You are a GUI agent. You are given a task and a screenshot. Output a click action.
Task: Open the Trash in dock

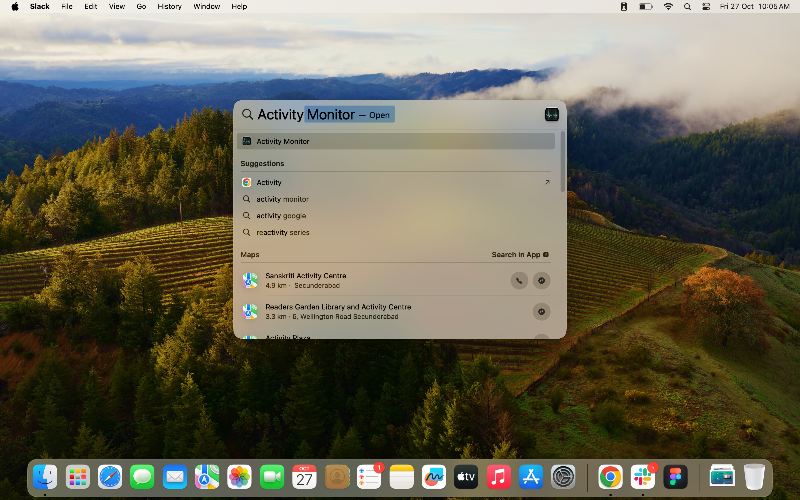click(x=754, y=477)
